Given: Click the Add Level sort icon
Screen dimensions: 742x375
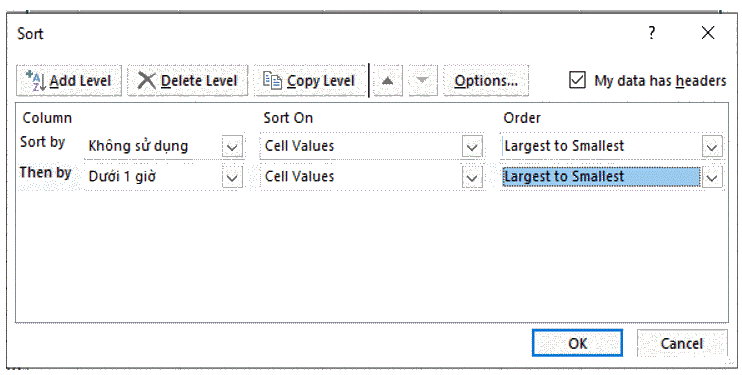Looking at the screenshot, I should 35,81.
